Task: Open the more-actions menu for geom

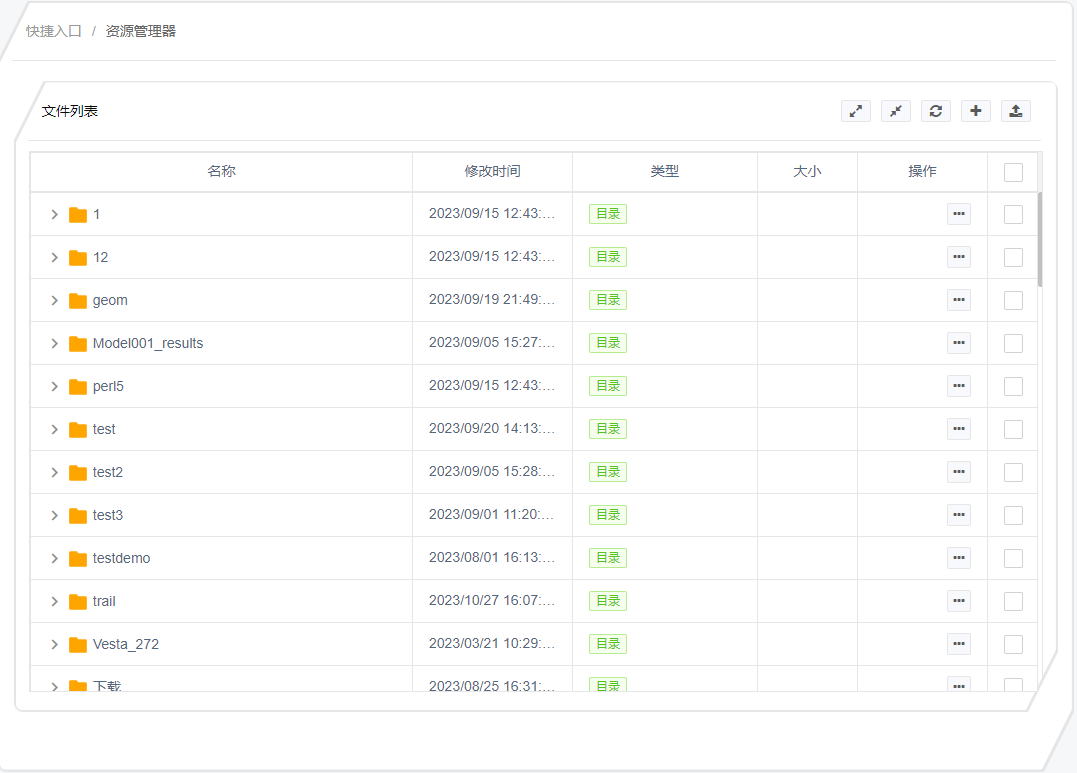Action: 959,300
